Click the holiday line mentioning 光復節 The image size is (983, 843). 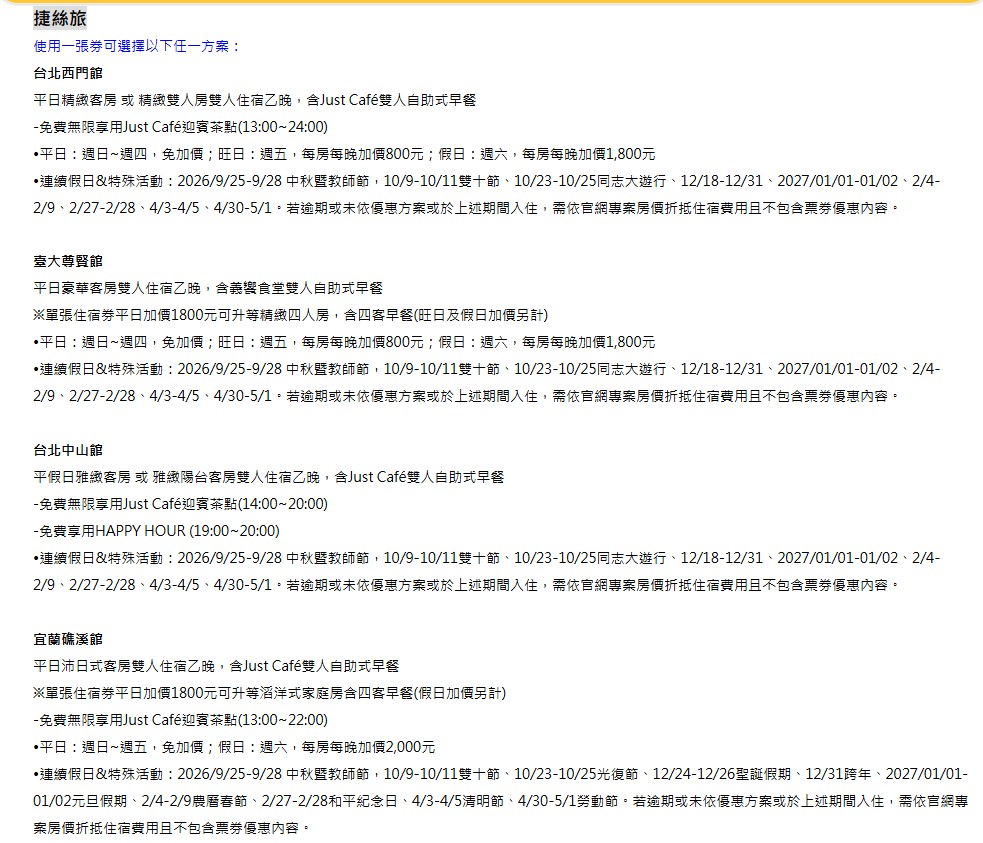[500, 775]
